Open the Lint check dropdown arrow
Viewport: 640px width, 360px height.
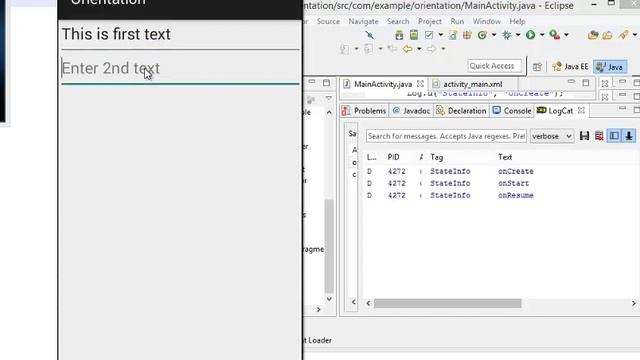pos(440,35)
